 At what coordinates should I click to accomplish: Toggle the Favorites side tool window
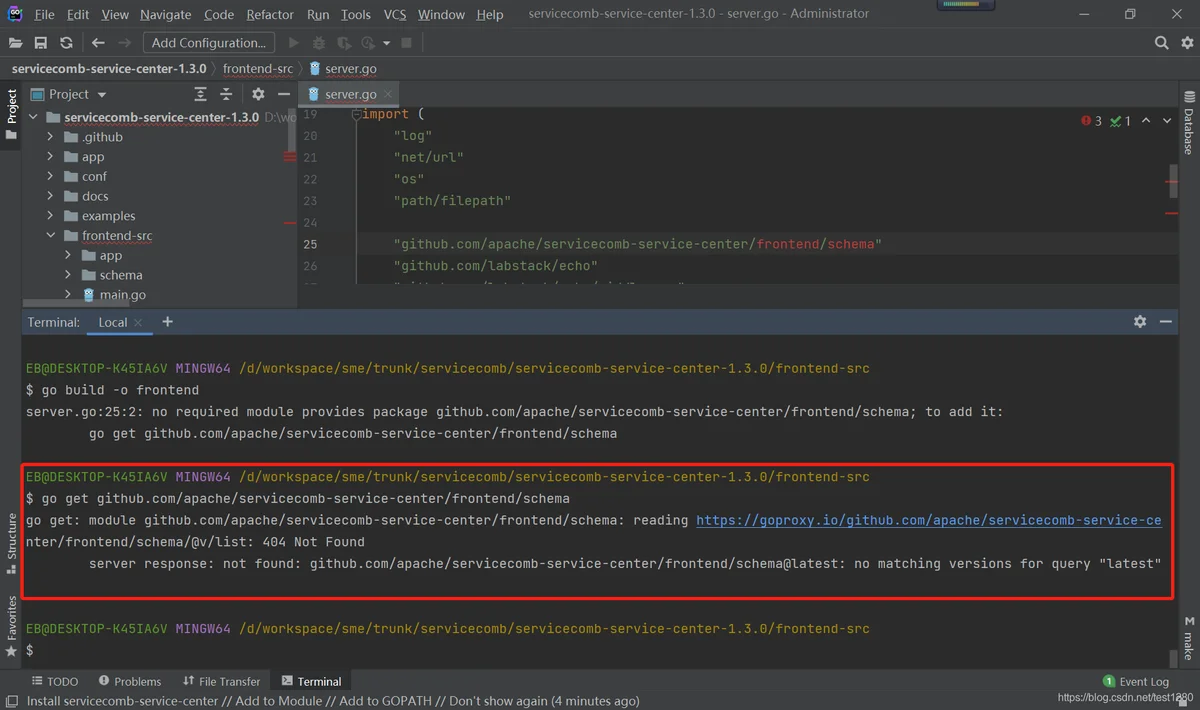coord(11,626)
